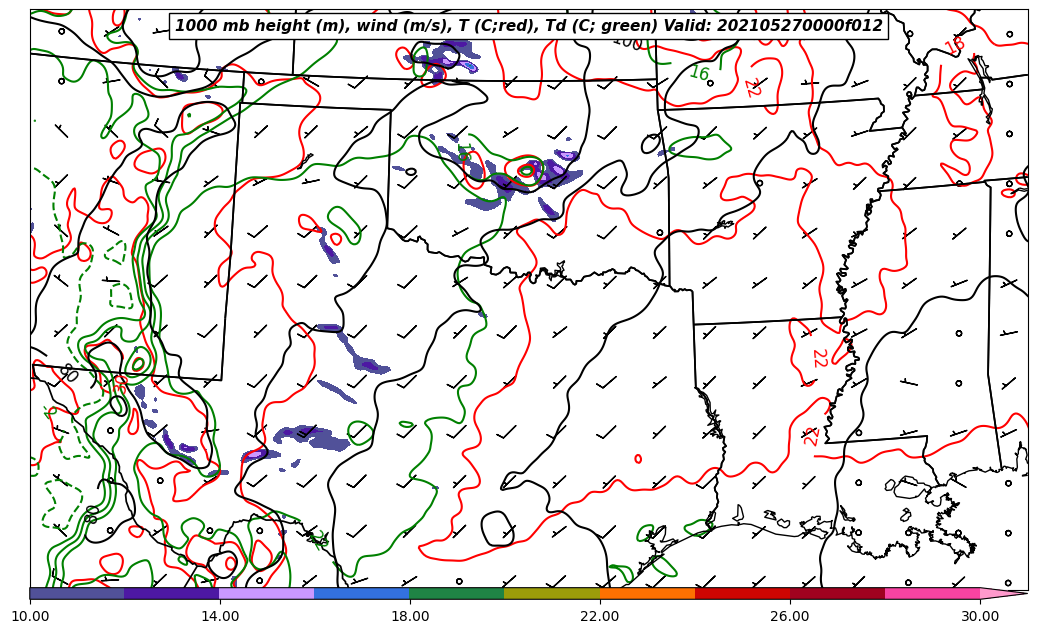Click the red 16 temperature contour label
Viewport: 1037px width, 633px height.
pos(955,45)
